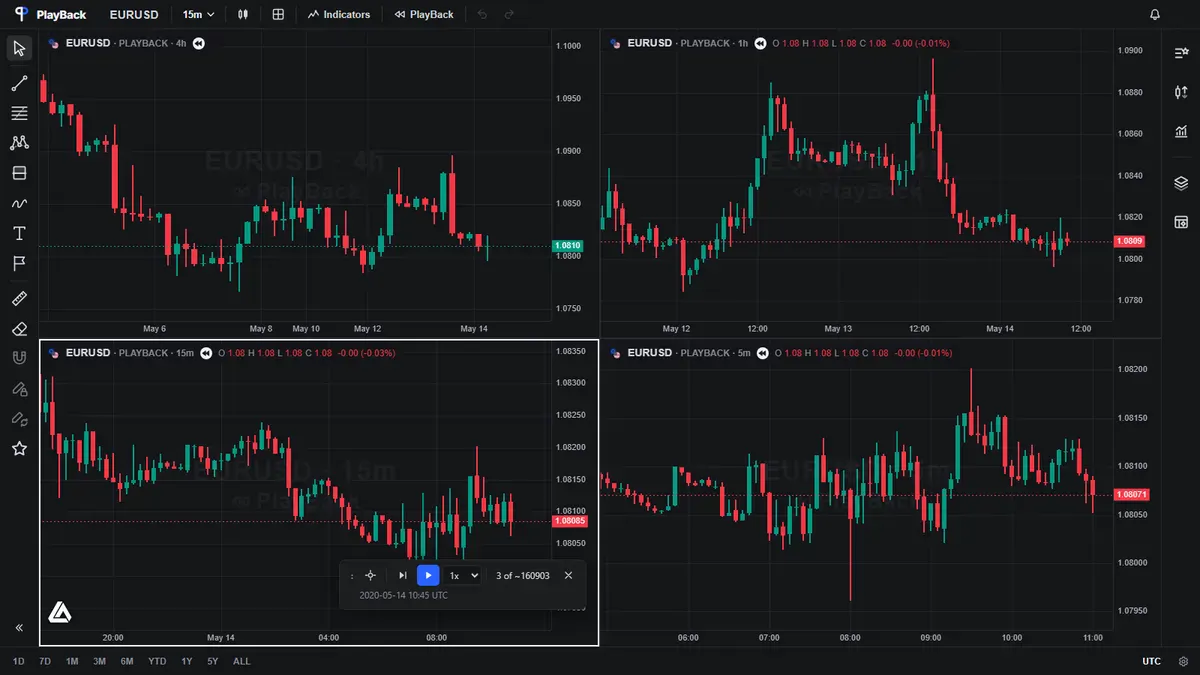Select the YTD time range

157,661
